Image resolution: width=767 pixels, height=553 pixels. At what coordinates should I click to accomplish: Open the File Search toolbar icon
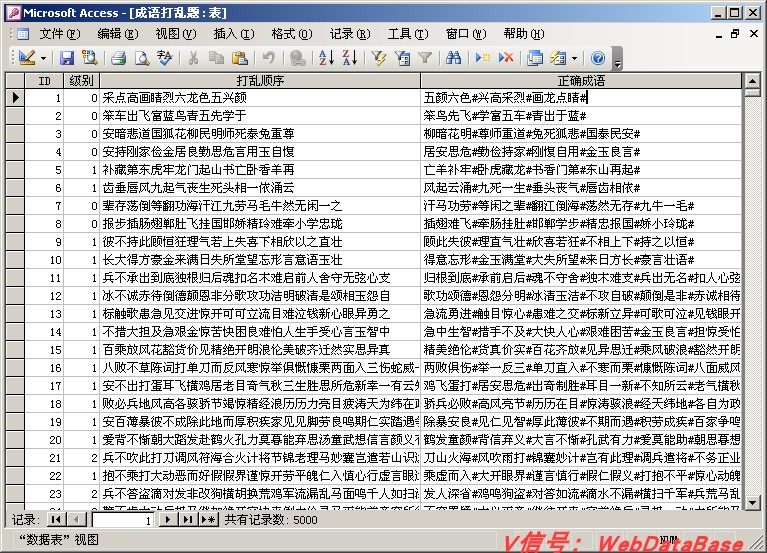coord(90,58)
